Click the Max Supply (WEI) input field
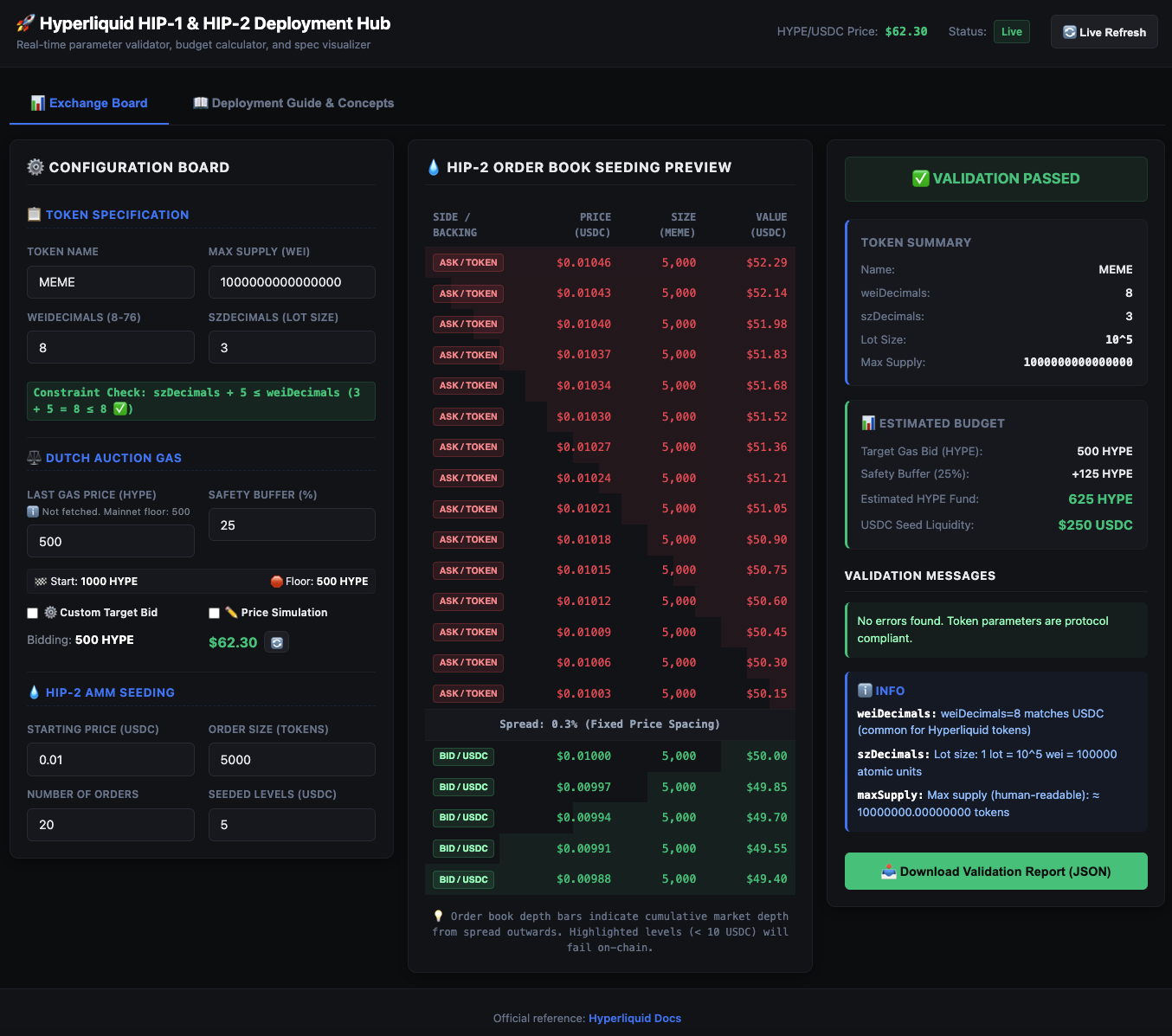Image resolution: width=1172 pixels, height=1036 pixels. tap(292, 282)
